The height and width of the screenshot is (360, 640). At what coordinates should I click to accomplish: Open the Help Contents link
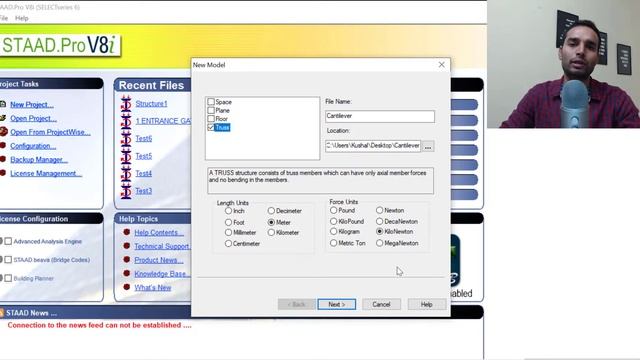[159, 233]
